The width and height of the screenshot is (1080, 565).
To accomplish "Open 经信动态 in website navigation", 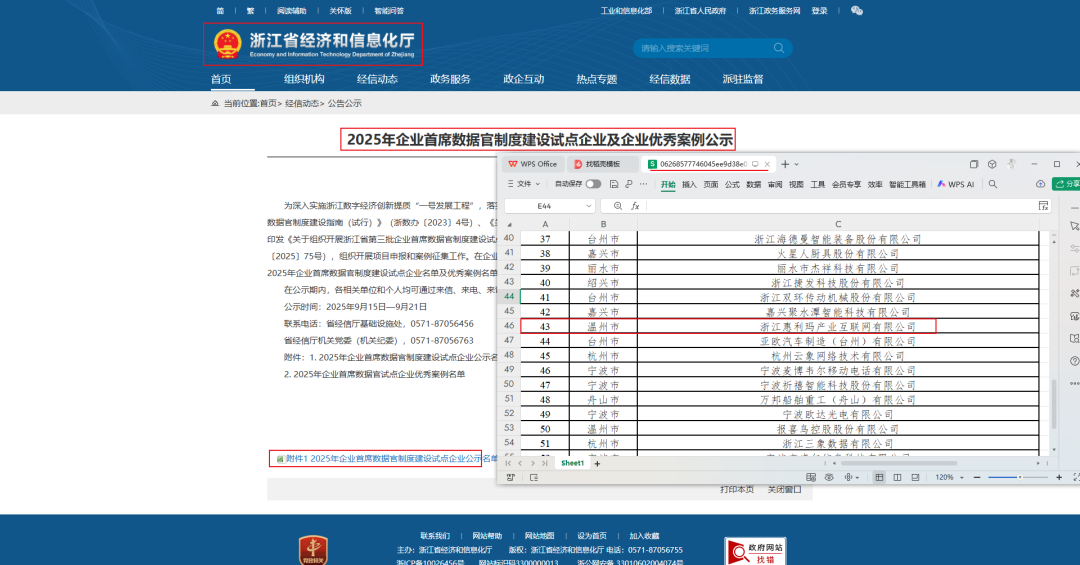I will (x=377, y=79).
